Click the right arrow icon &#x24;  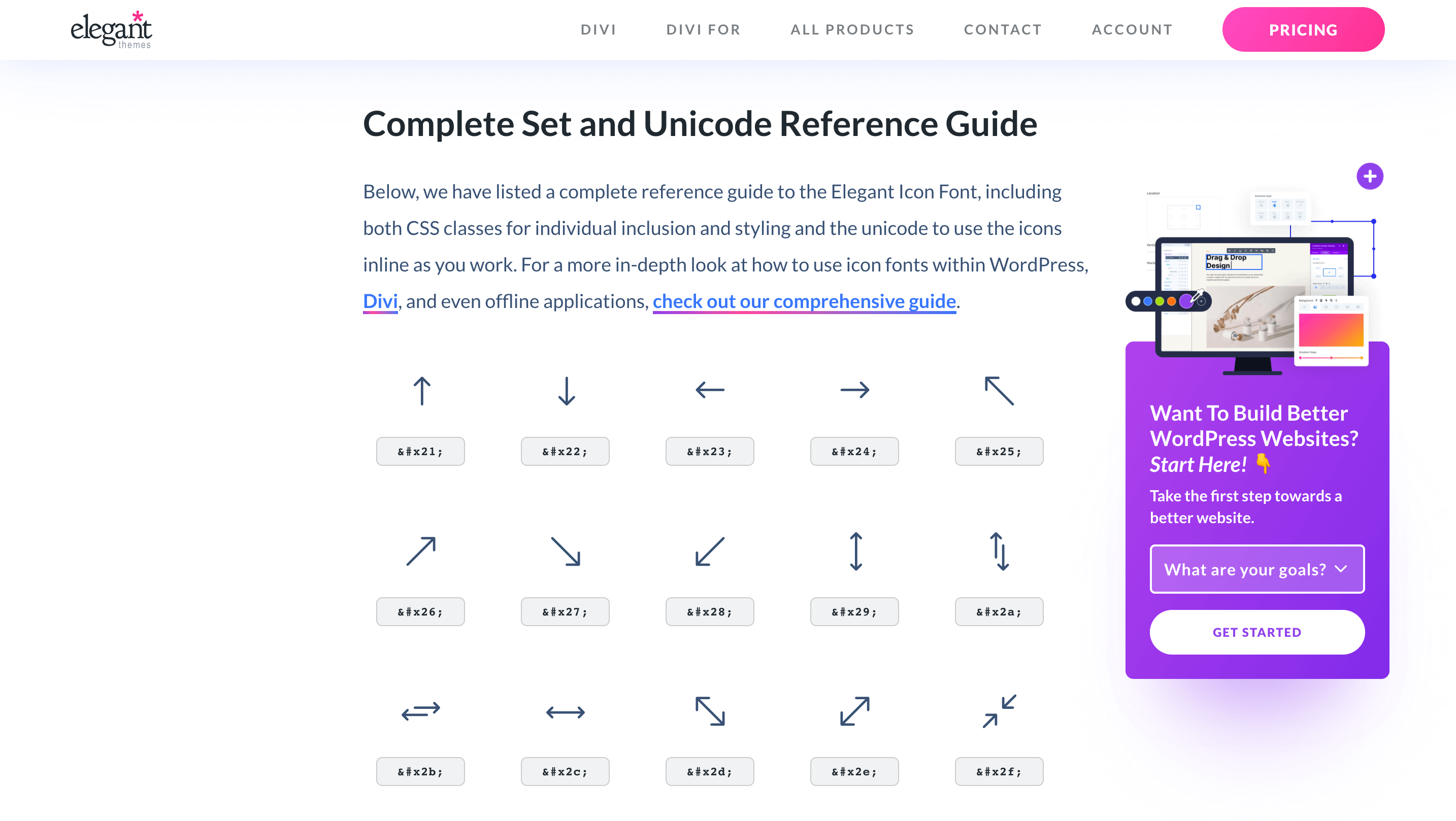coord(854,390)
